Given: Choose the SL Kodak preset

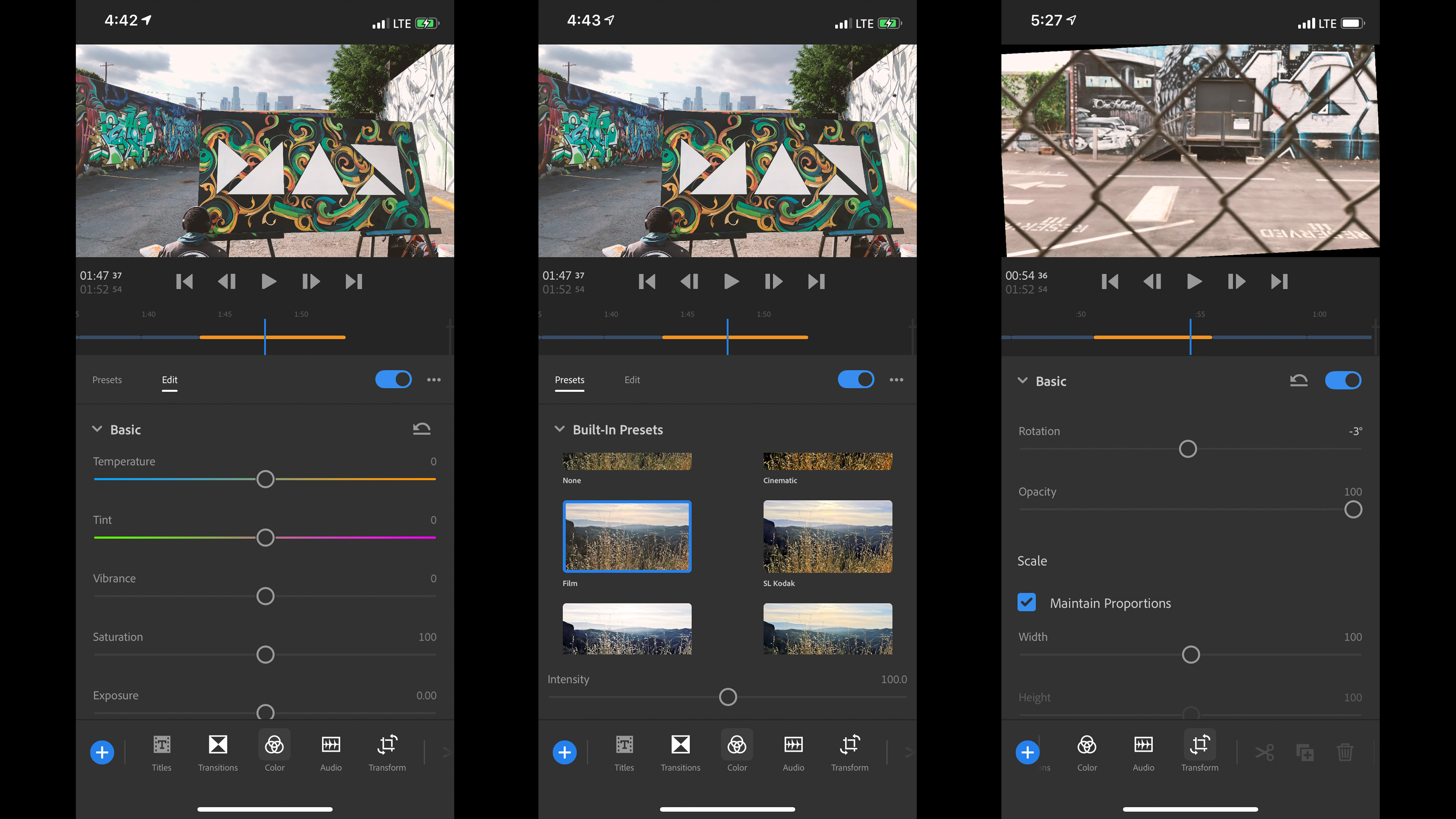Looking at the screenshot, I should click(827, 537).
